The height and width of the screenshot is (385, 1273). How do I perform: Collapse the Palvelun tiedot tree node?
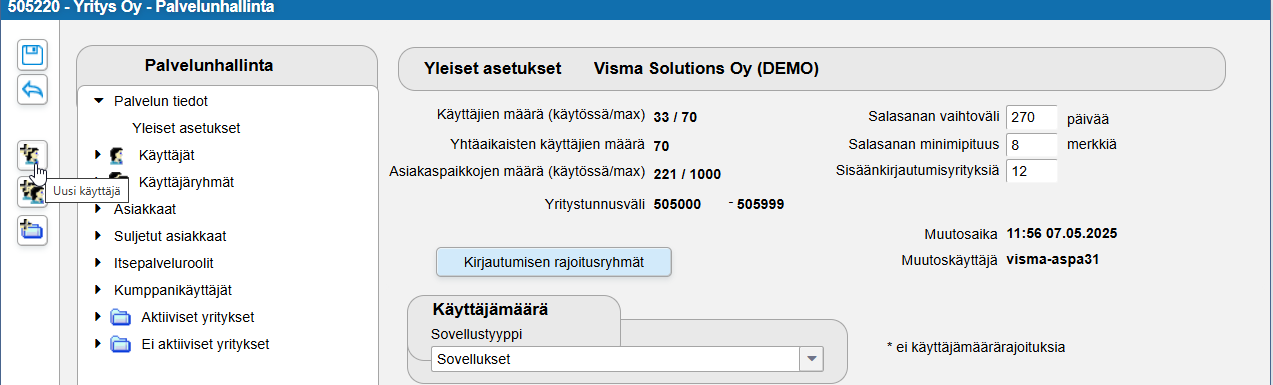coord(98,100)
